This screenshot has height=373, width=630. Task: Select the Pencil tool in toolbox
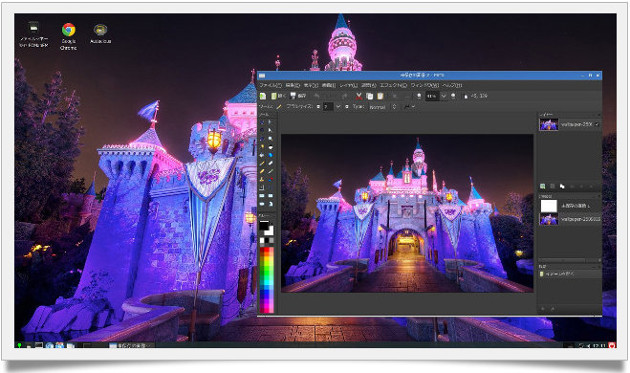coord(262,172)
